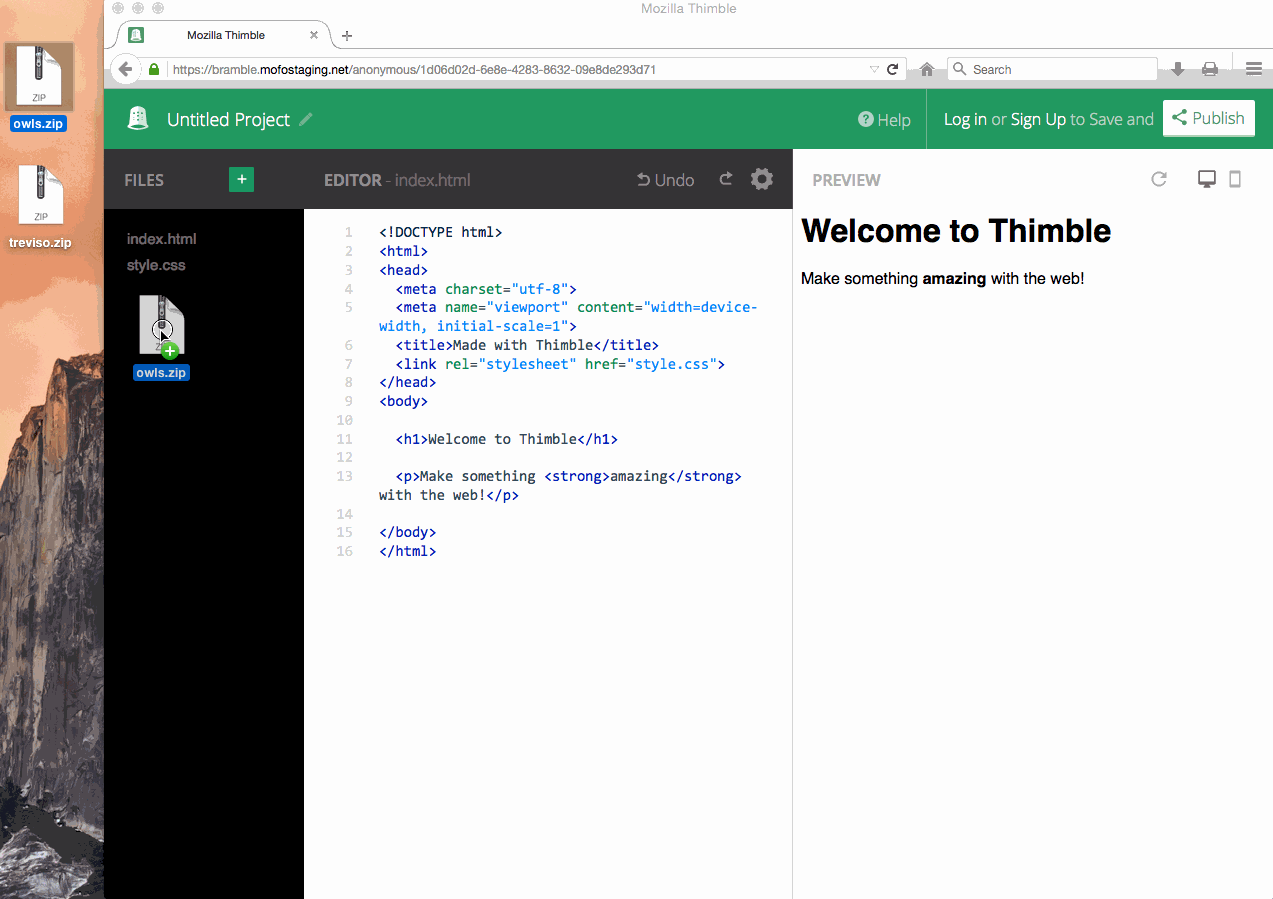Click line number 9 in gutter
This screenshot has height=899, width=1273.
(x=348, y=401)
